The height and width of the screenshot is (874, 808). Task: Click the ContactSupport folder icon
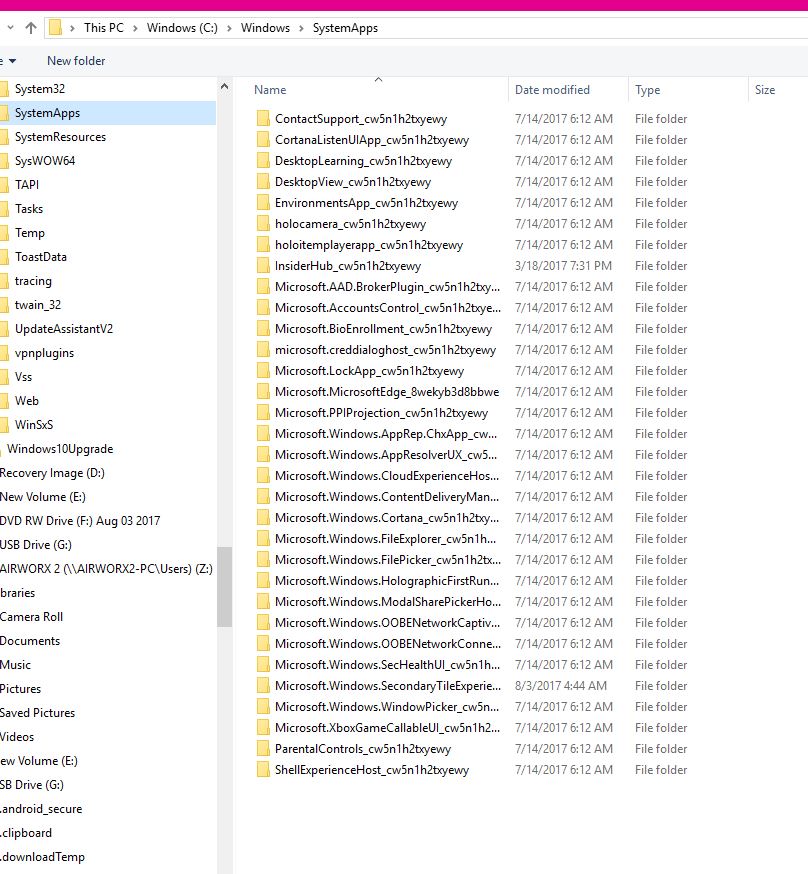[x=263, y=119]
